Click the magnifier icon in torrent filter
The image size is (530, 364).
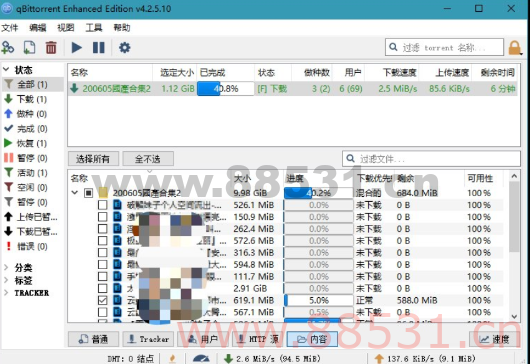(393, 47)
